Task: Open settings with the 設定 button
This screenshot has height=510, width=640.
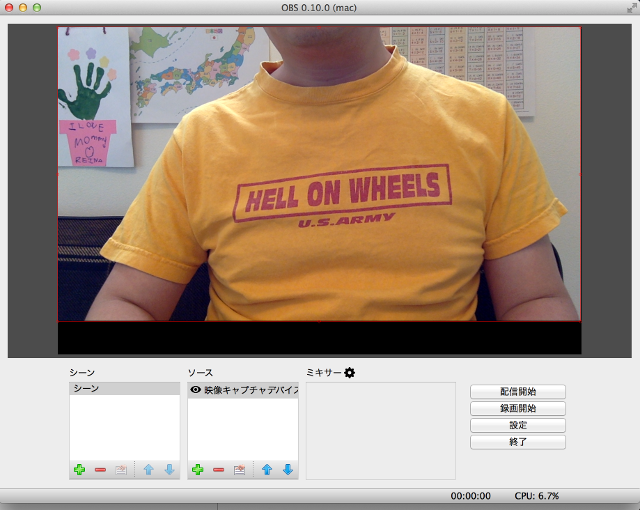Action: pos(518,425)
